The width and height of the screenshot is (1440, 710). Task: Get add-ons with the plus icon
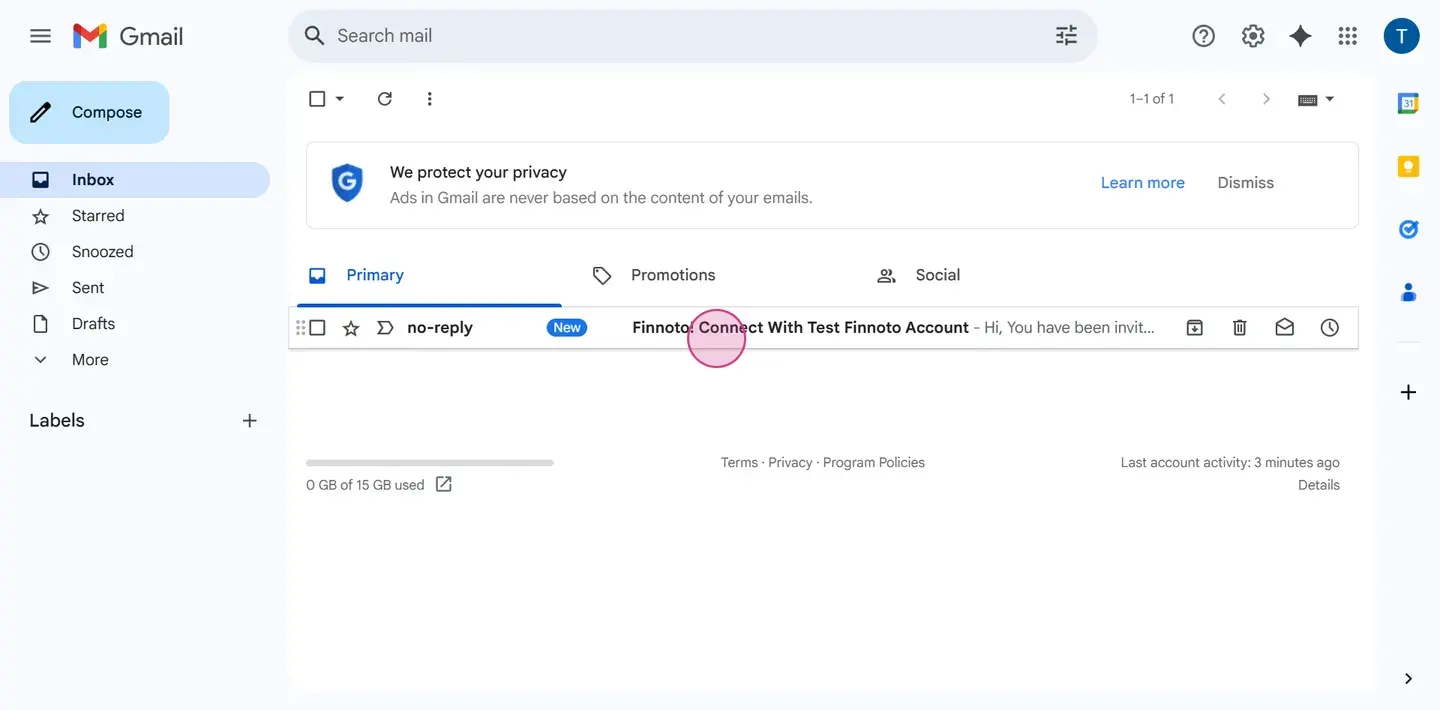(x=1408, y=392)
